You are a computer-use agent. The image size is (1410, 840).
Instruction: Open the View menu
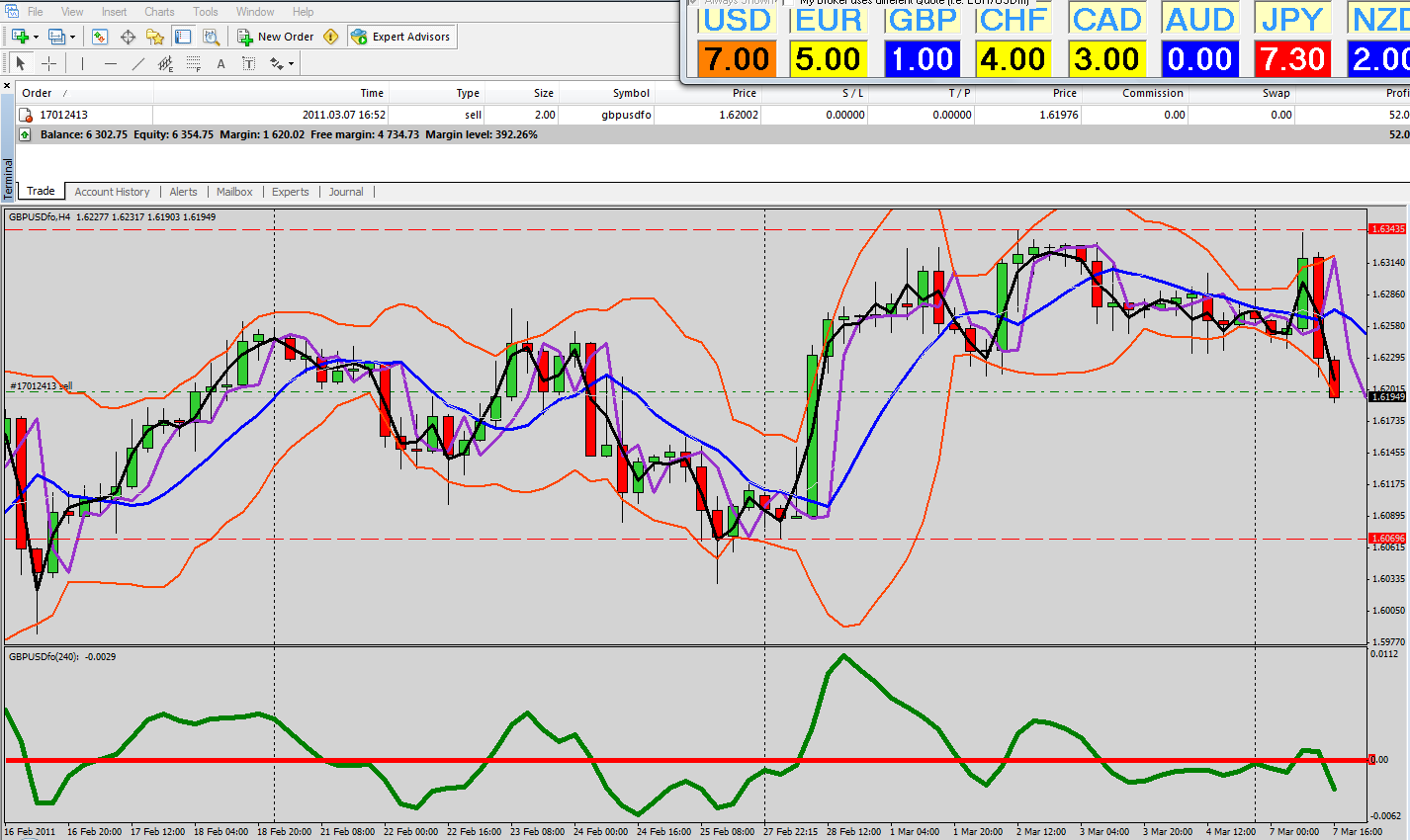[x=72, y=12]
